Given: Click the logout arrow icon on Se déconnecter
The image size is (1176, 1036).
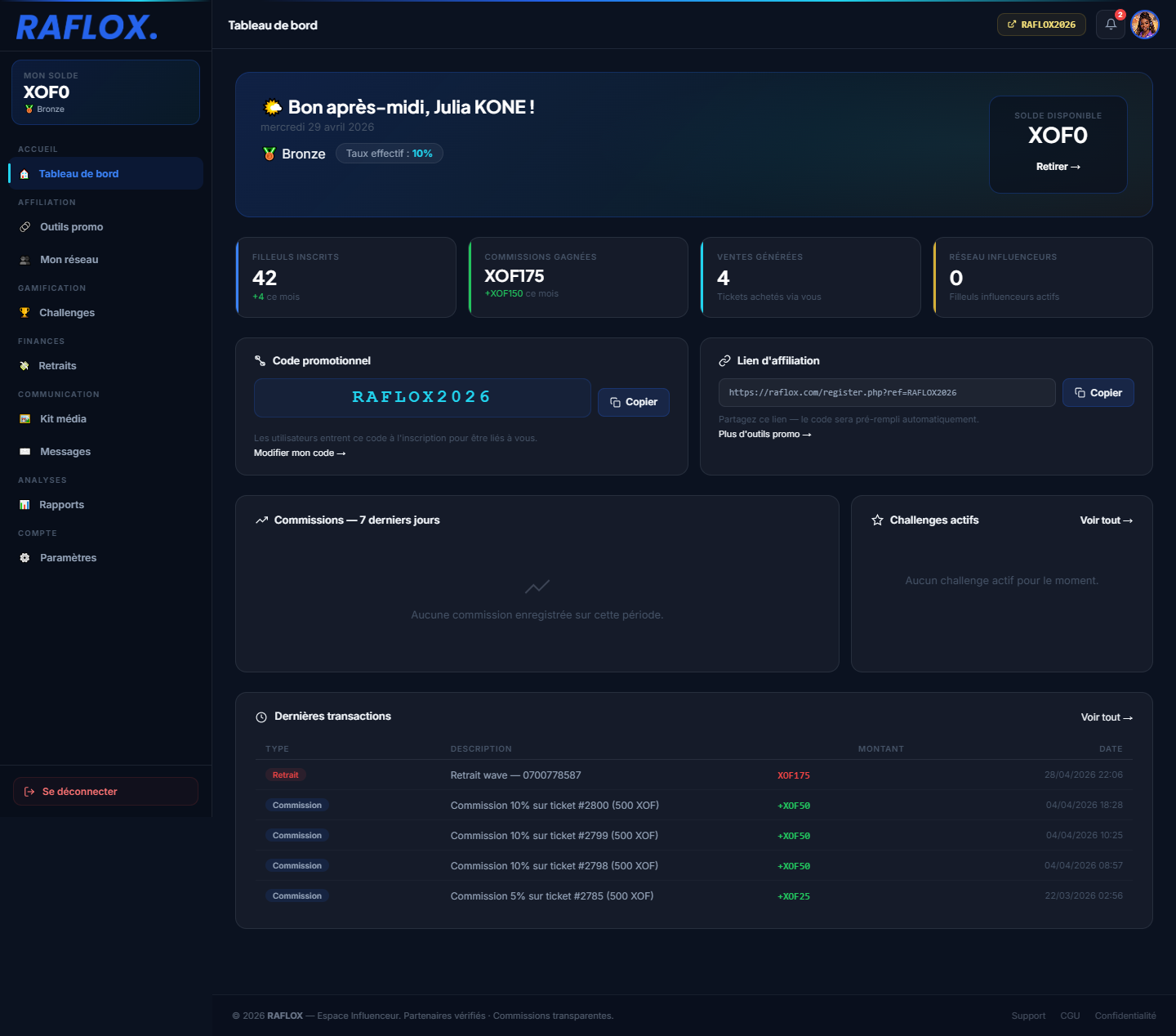Looking at the screenshot, I should pos(29,792).
